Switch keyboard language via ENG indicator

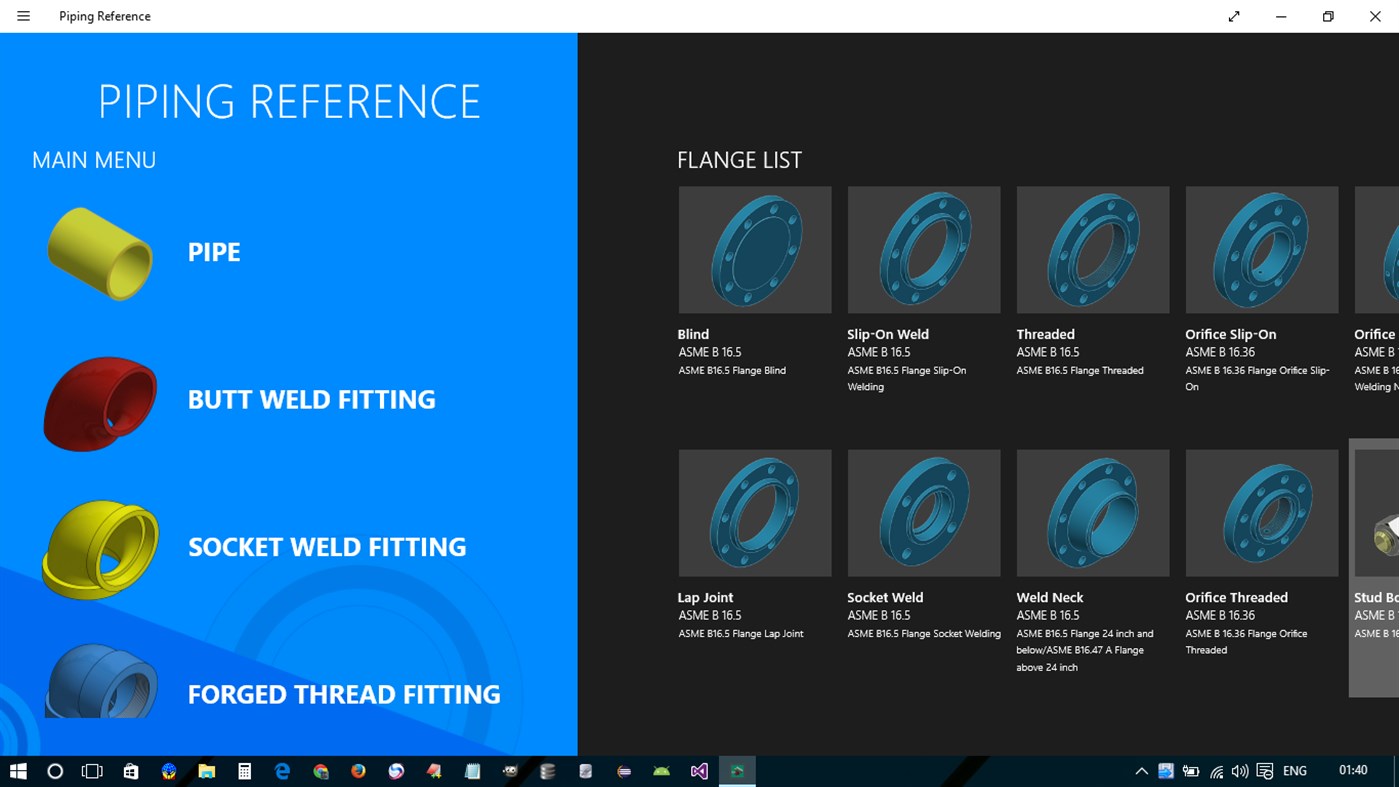[1294, 770]
